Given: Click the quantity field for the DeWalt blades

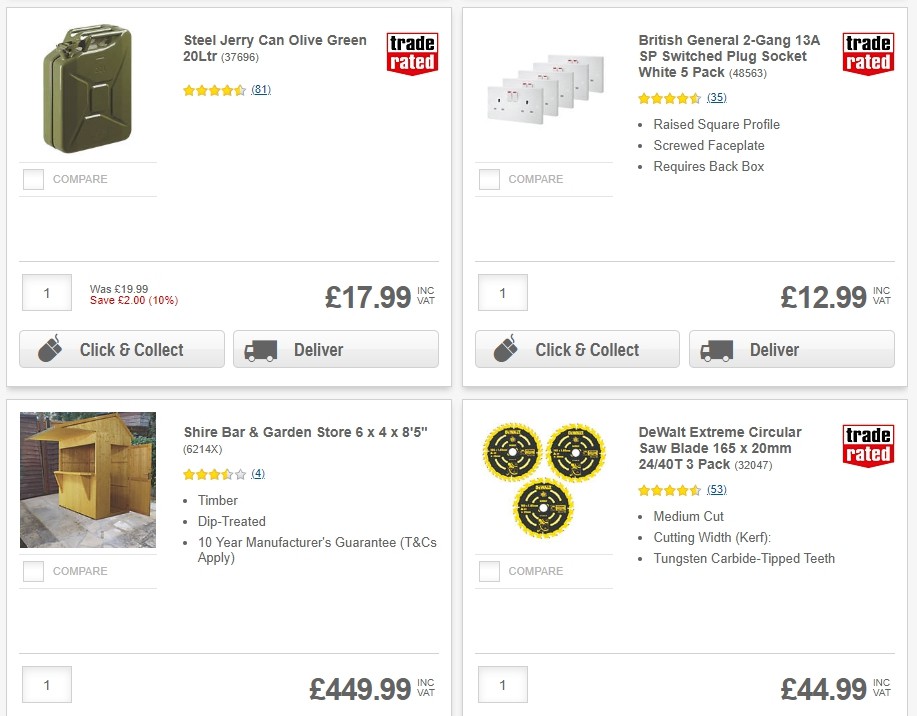Looking at the screenshot, I should (502, 684).
